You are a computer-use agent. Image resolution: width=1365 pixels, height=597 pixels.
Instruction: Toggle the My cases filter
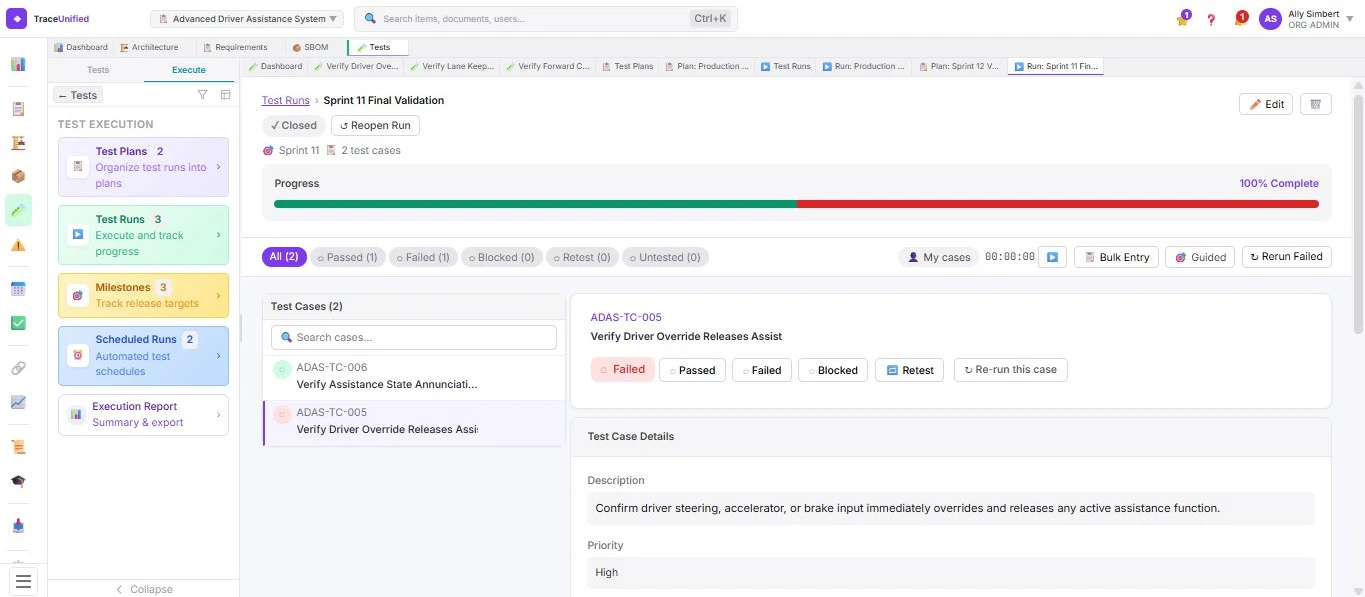[x=938, y=257]
